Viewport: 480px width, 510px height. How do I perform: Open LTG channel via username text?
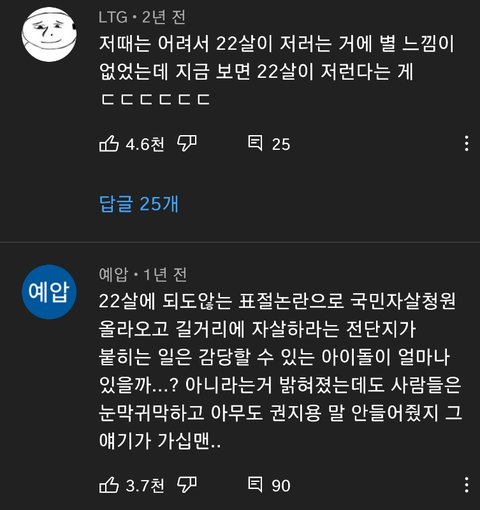(113, 17)
